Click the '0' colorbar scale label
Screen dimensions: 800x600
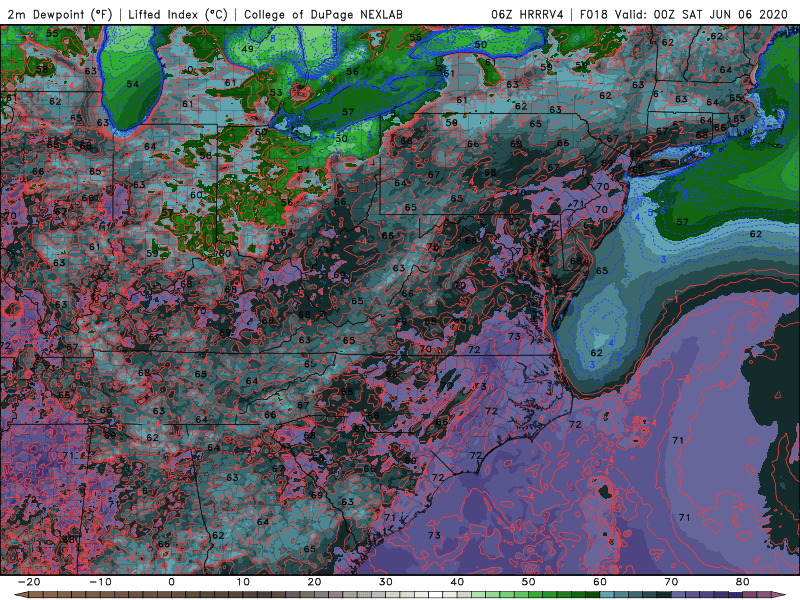click(x=171, y=582)
